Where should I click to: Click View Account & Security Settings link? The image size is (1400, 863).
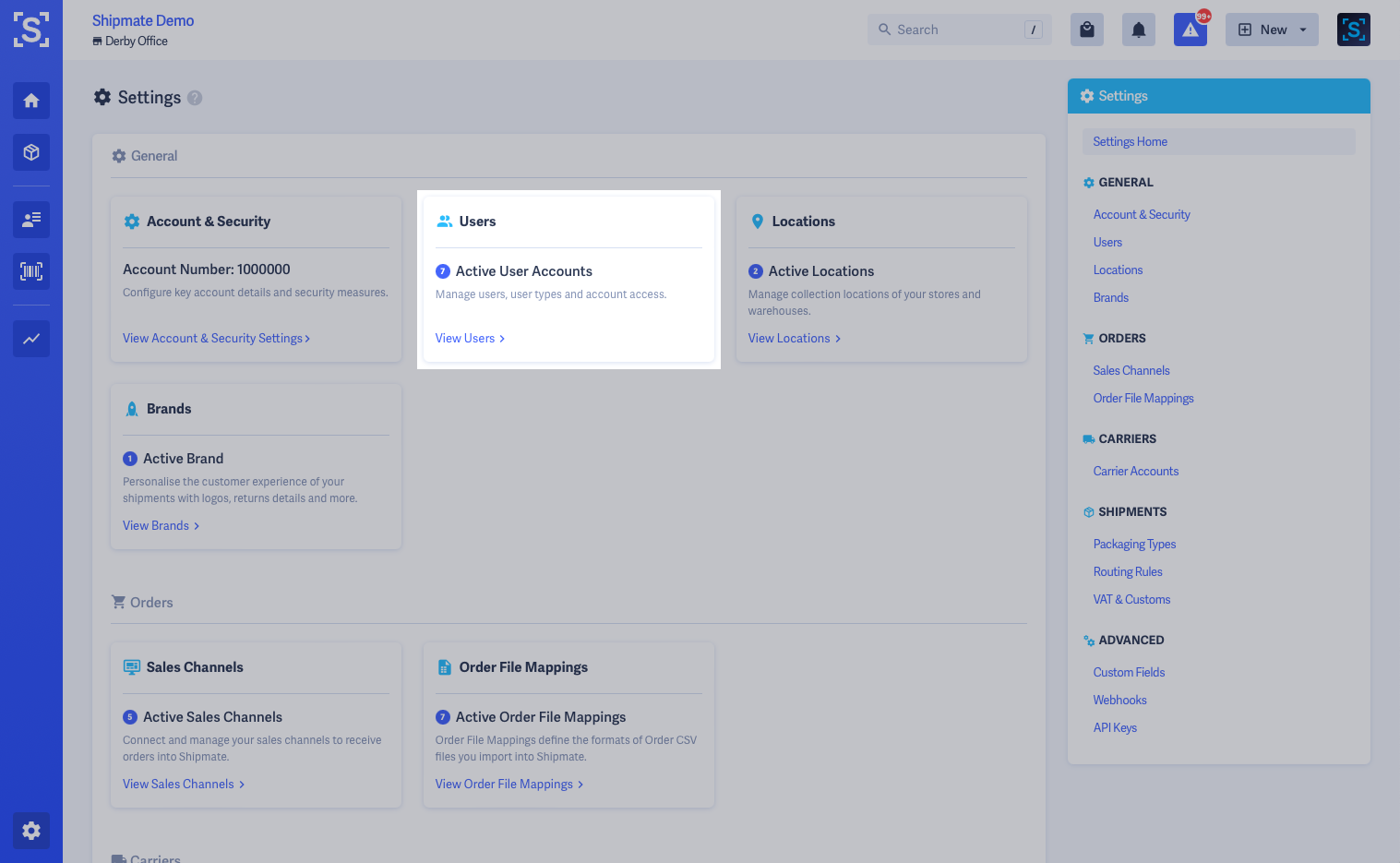click(216, 339)
